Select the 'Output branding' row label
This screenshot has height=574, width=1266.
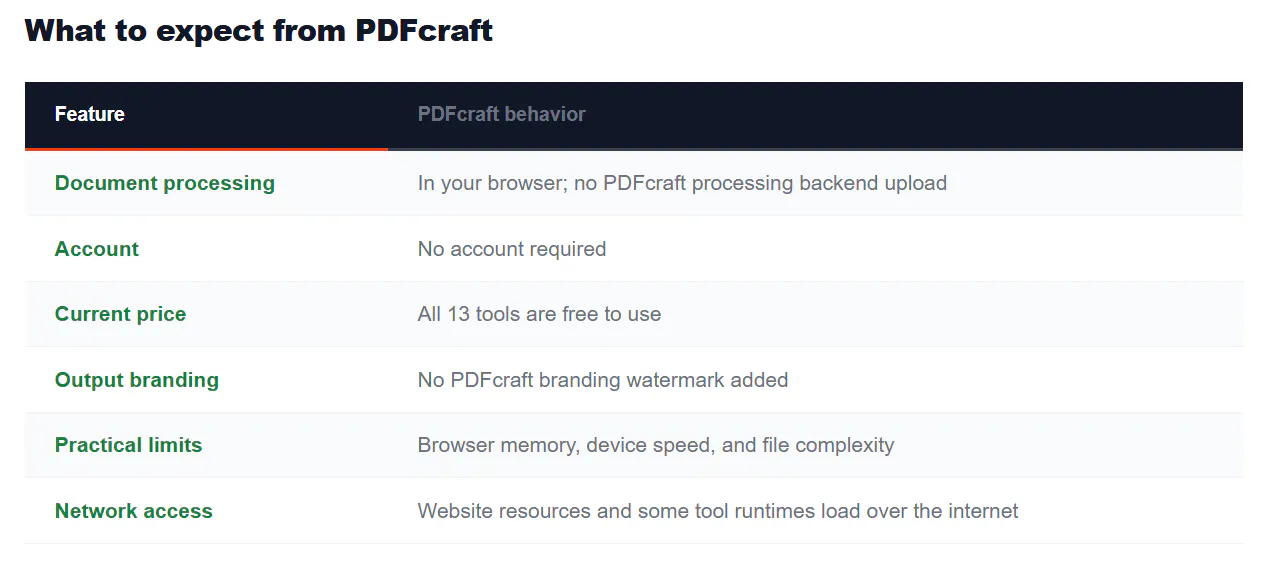click(137, 380)
